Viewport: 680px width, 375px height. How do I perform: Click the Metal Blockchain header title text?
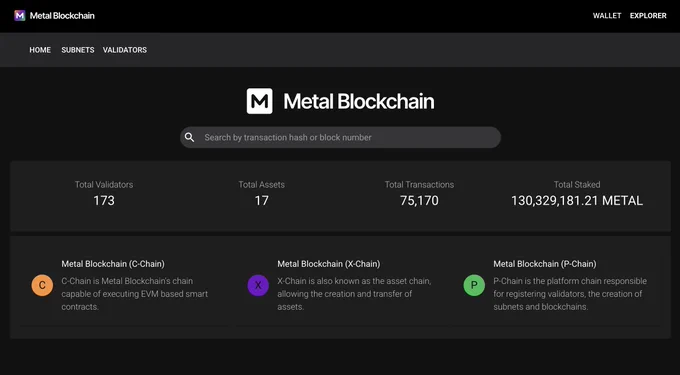(62, 16)
